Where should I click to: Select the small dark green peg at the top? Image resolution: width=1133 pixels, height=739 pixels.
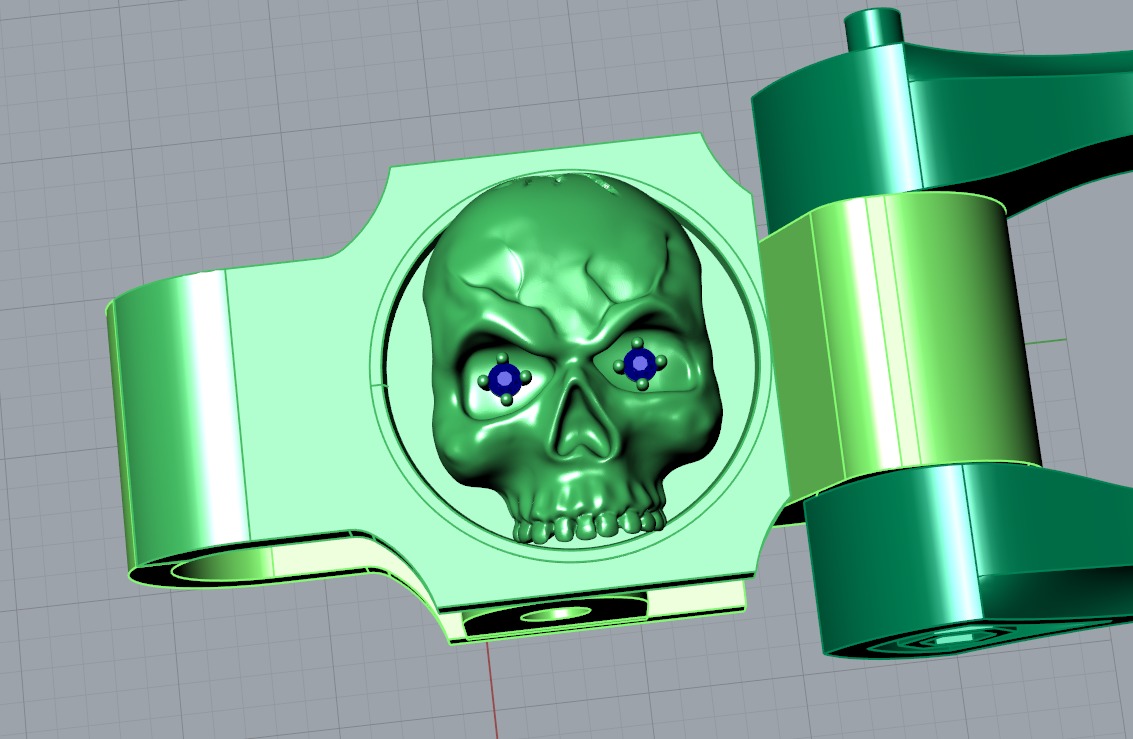tap(873, 27)
